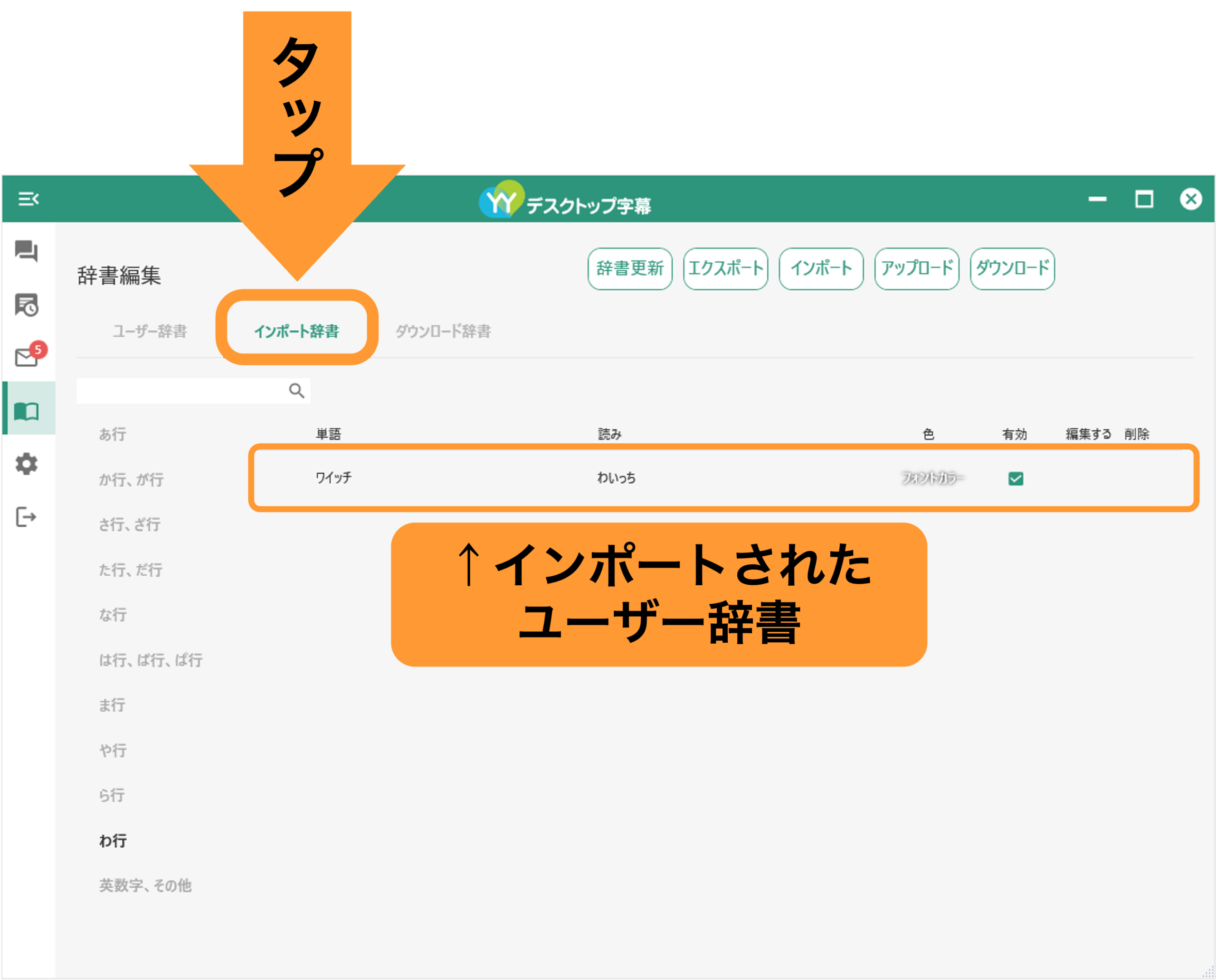1216x980 pixels.
Task: Uncheck the 有効 checkbox for ワイッチ
Action: click(x=1016, y=479)
